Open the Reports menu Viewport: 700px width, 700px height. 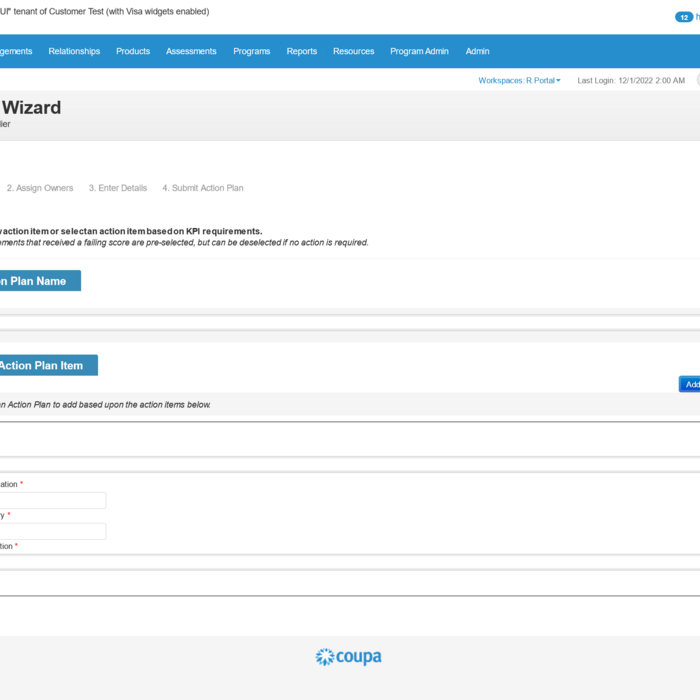tap(301, 51)
